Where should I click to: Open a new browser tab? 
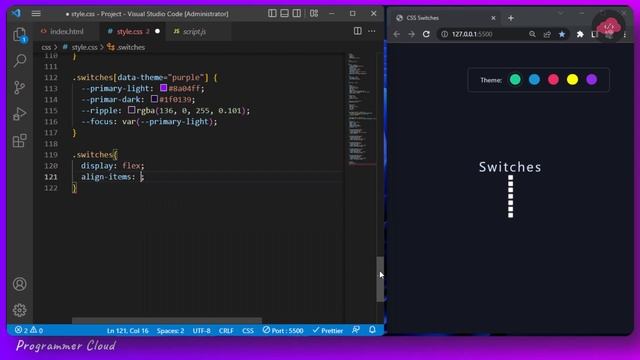pyautogui.click(x=511, y=18)
